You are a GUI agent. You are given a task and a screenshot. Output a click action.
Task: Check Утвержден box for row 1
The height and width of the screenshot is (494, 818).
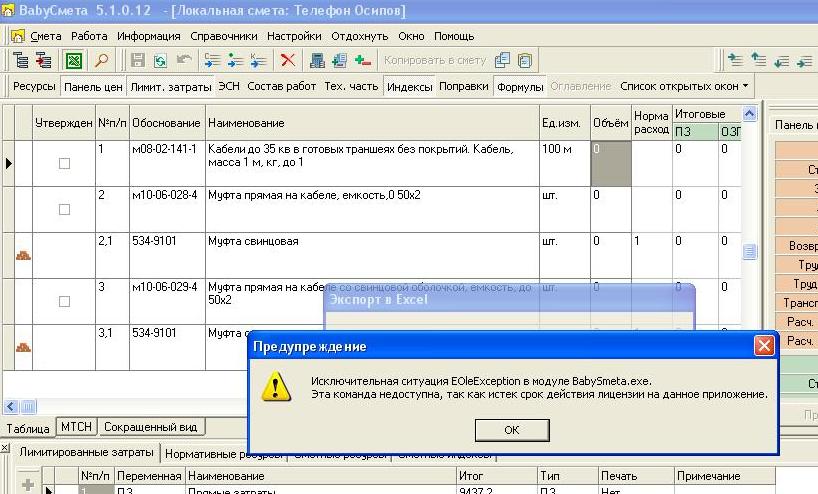click(64, 163)
